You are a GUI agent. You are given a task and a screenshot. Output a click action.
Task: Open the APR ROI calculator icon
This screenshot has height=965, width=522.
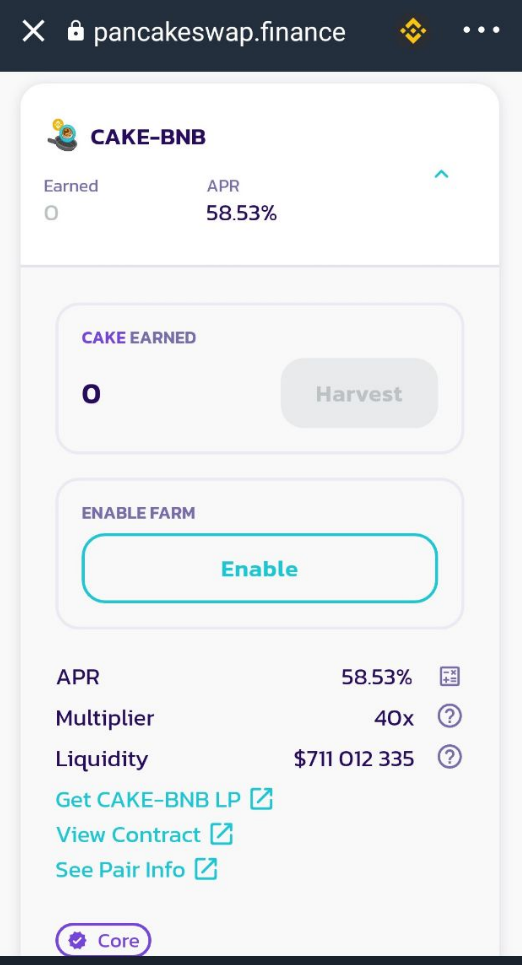click(x=449, y=676)
